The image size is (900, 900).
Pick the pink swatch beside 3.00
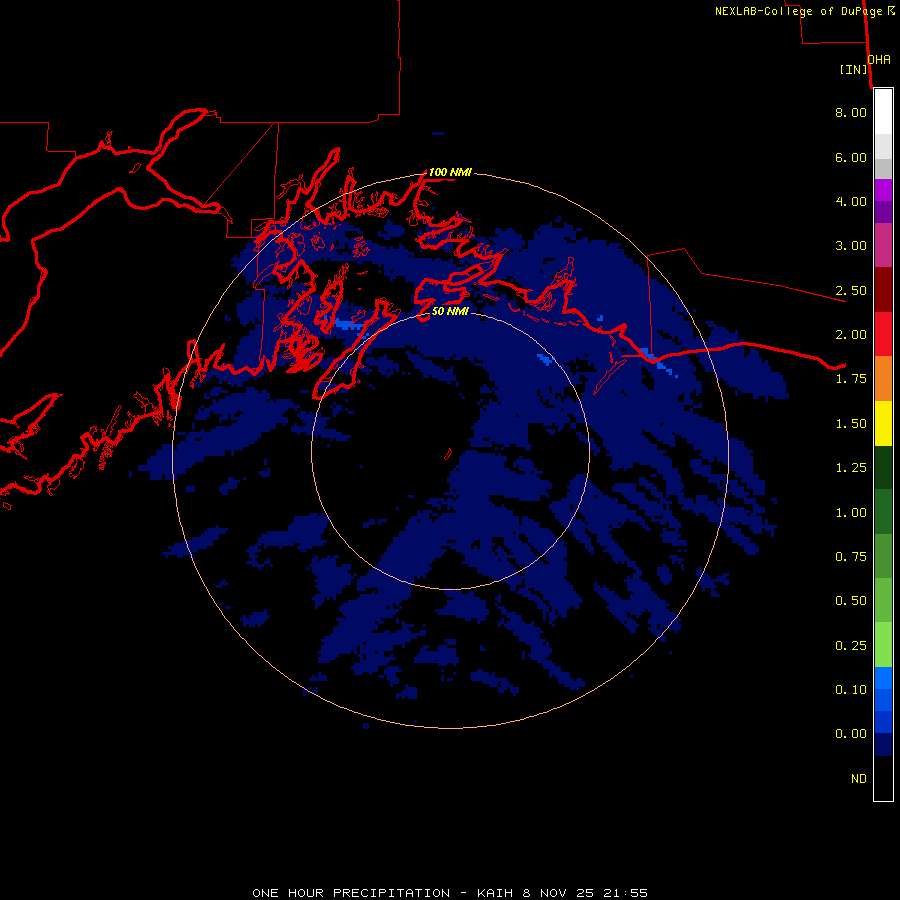click(x=883, y=246)
